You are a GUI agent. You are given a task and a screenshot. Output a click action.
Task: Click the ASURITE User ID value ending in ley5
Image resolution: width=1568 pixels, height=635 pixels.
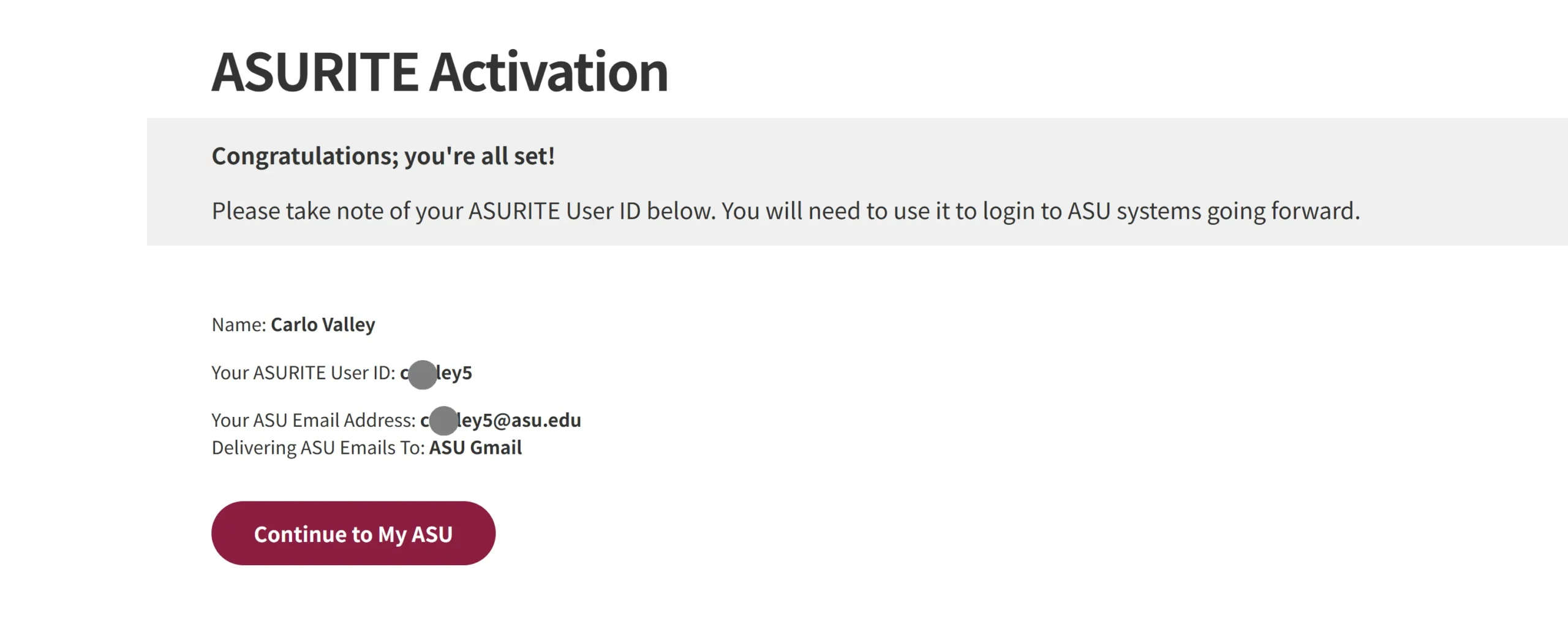click(x=454, y=373)
